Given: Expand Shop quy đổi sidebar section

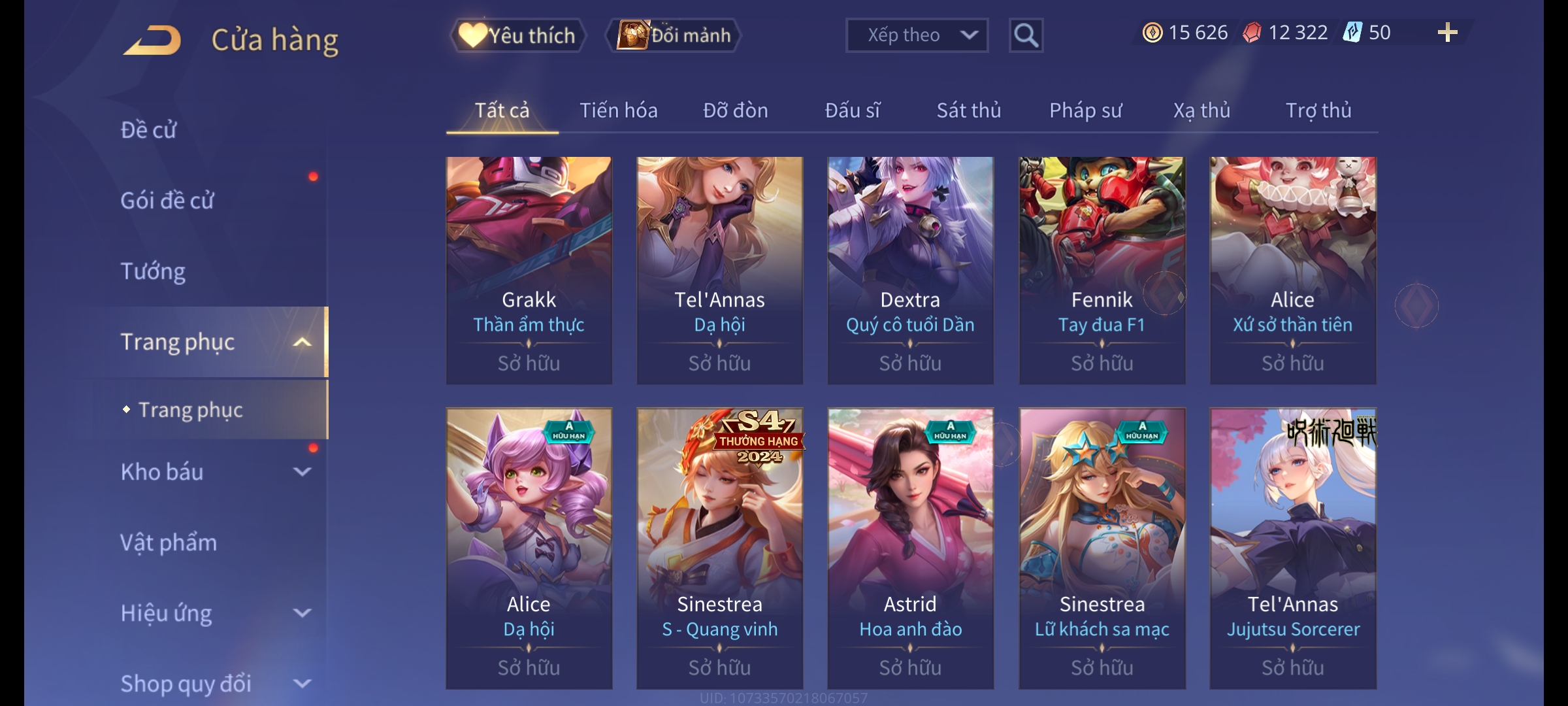Looking at the screenshot, I should point(302,684).
